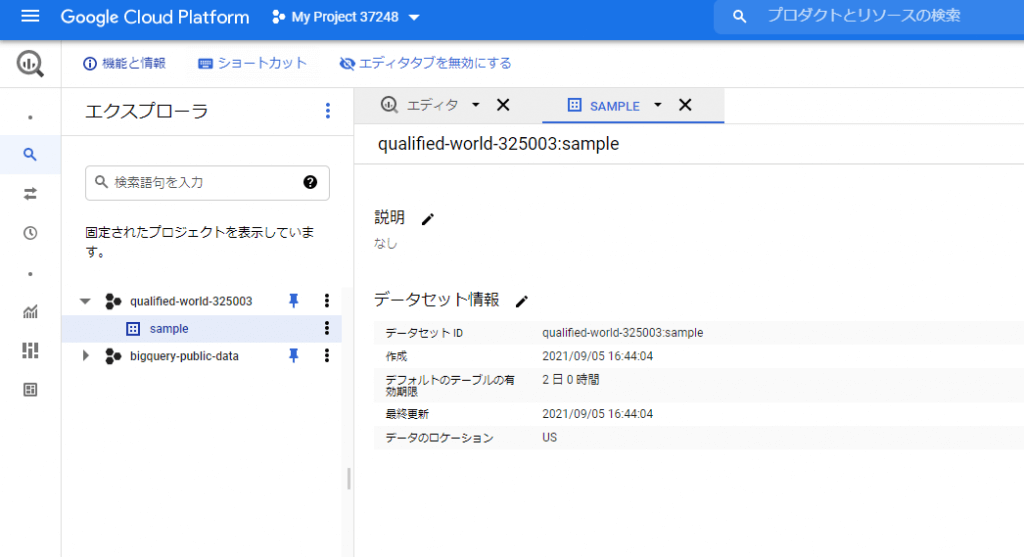This screenshot has width=1024, height=557.
Task: Click the 作成 date 2021/09/05 16:44:04
Action: coord(598,356)
